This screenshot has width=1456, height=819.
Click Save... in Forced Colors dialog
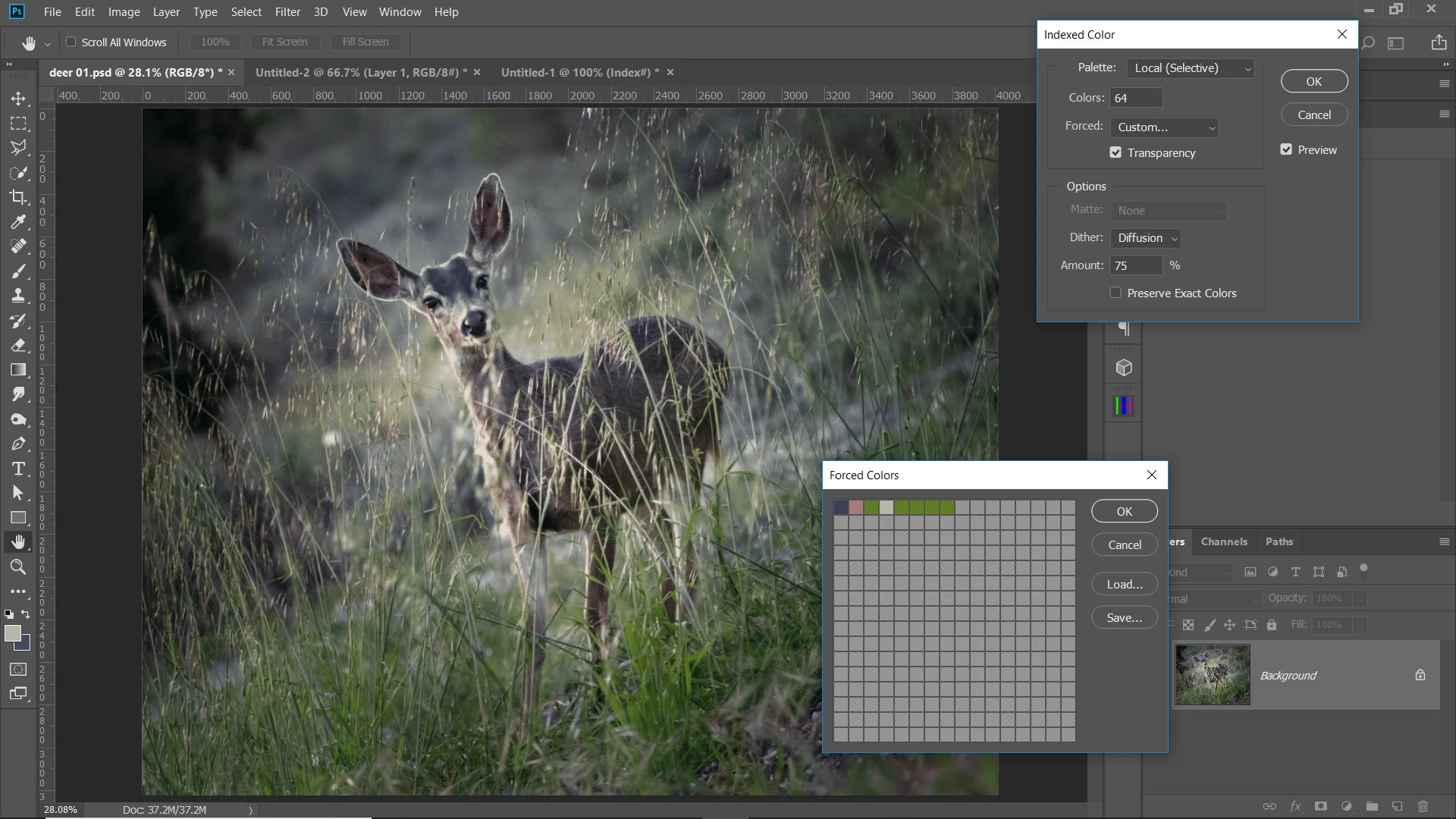pos(1124,617)
